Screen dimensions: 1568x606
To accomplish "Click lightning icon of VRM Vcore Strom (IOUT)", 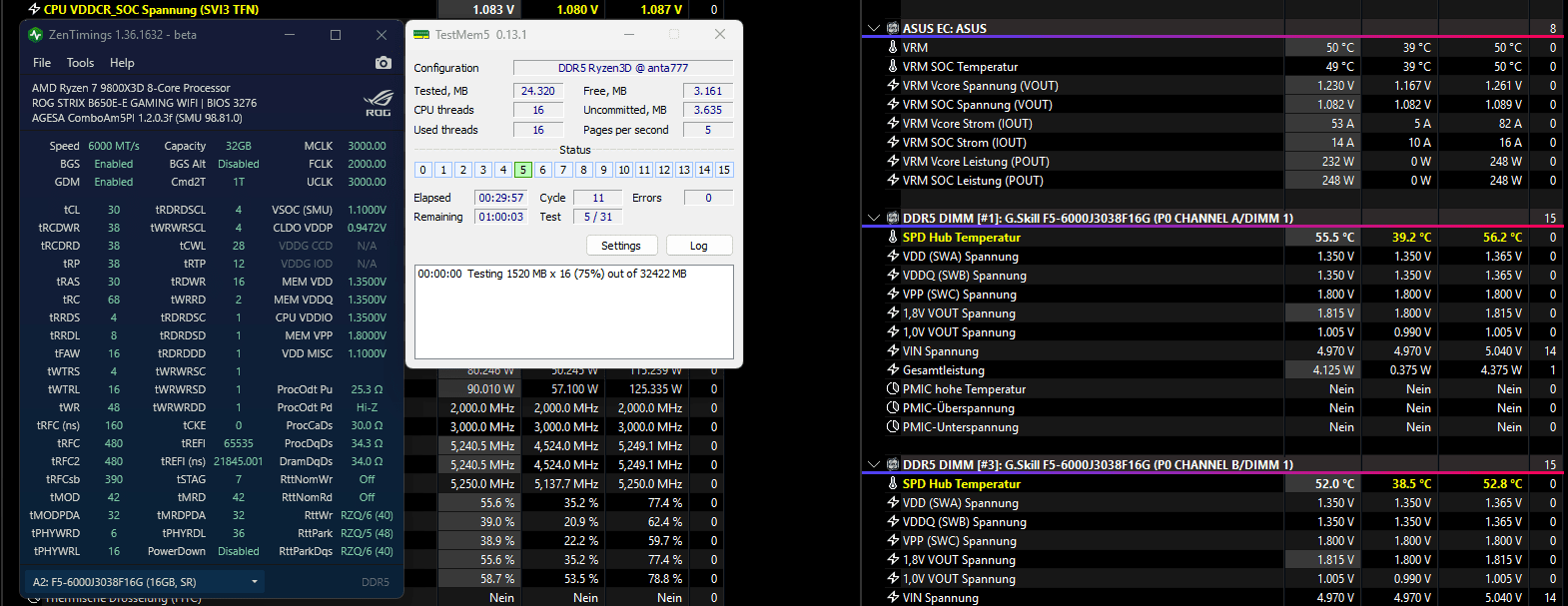I will point(893,123).
